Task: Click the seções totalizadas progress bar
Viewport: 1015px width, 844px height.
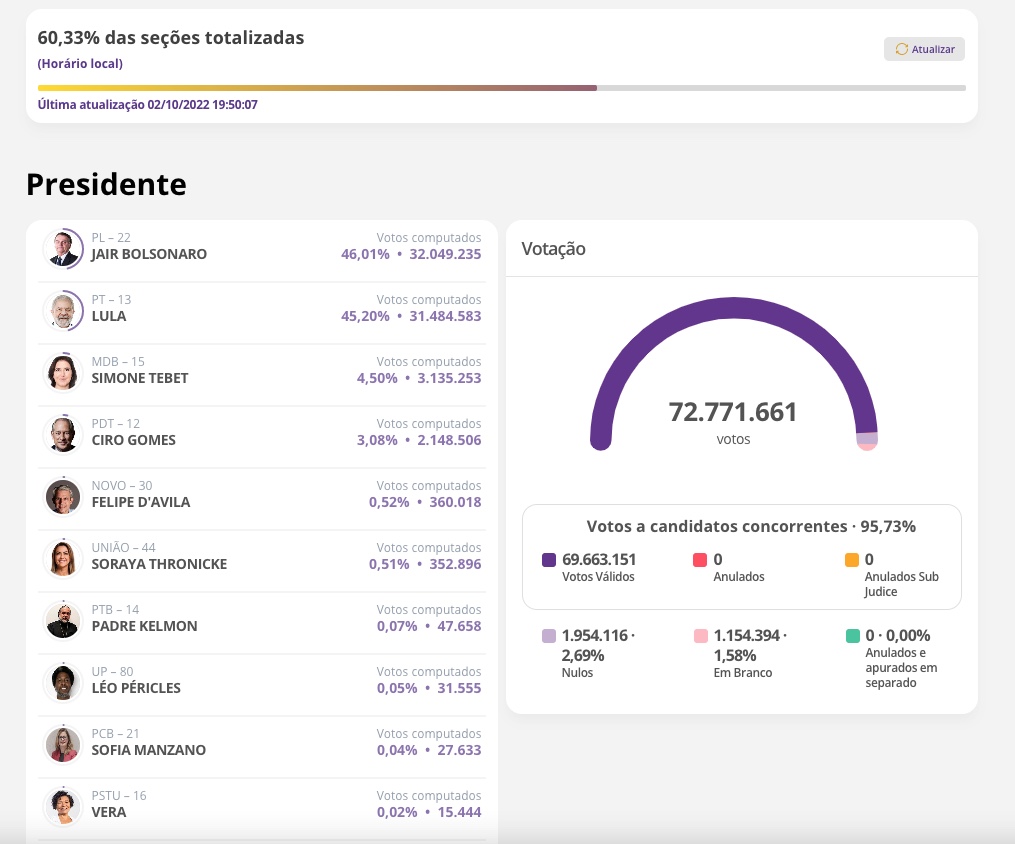Action: pos(500,88)
